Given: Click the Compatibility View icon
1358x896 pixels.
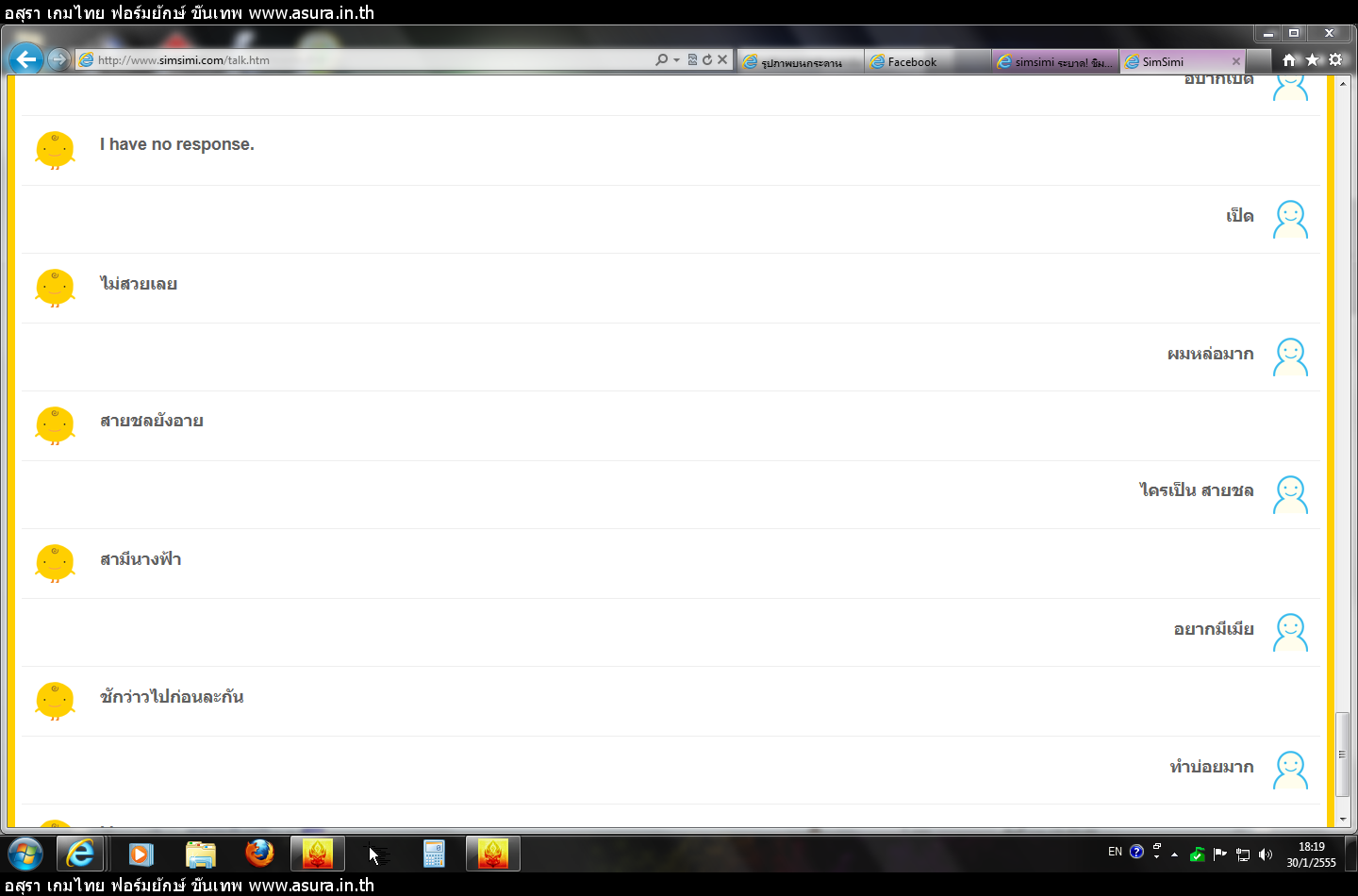Looking at the screenshot, I should 692,59.
